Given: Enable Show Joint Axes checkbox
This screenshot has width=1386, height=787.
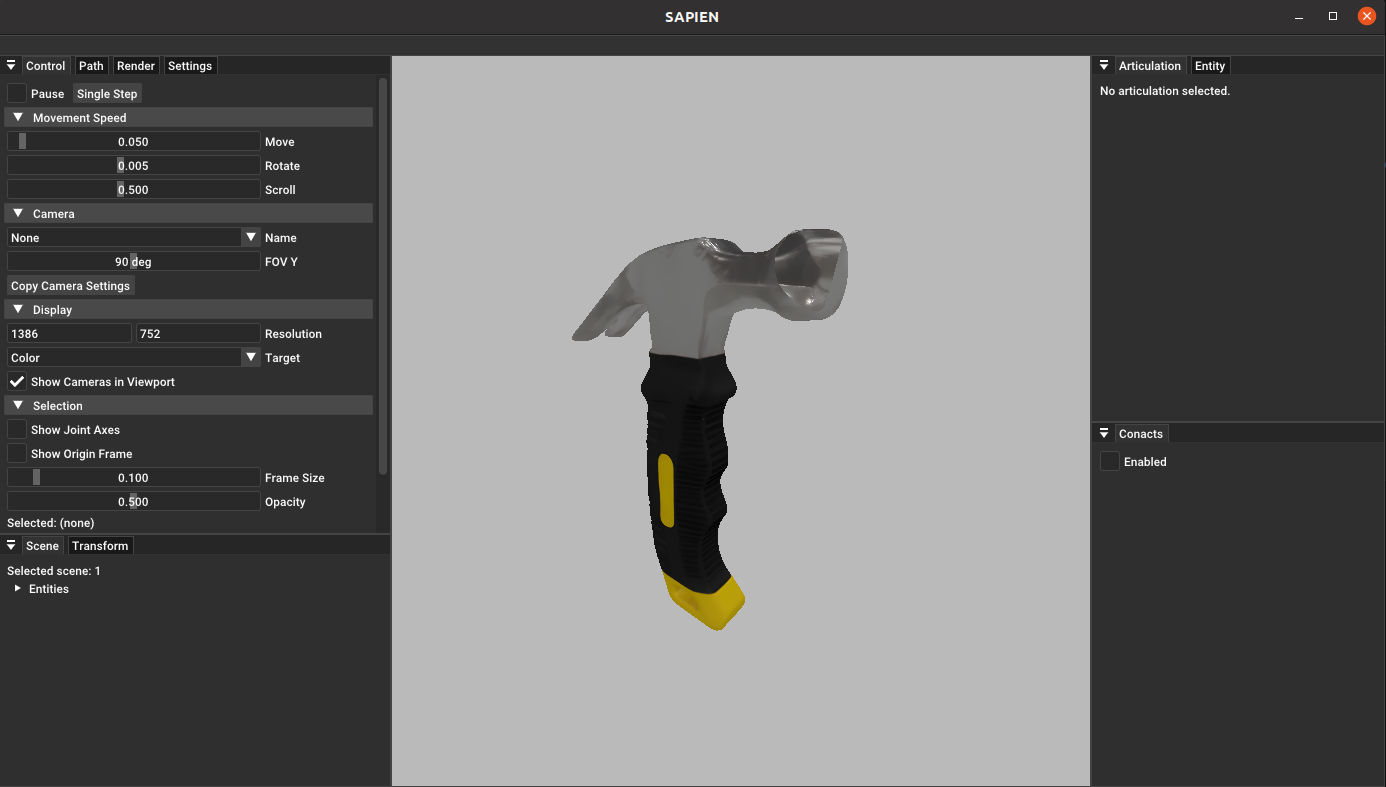Looking at the screenshot, I should [17, 429].
